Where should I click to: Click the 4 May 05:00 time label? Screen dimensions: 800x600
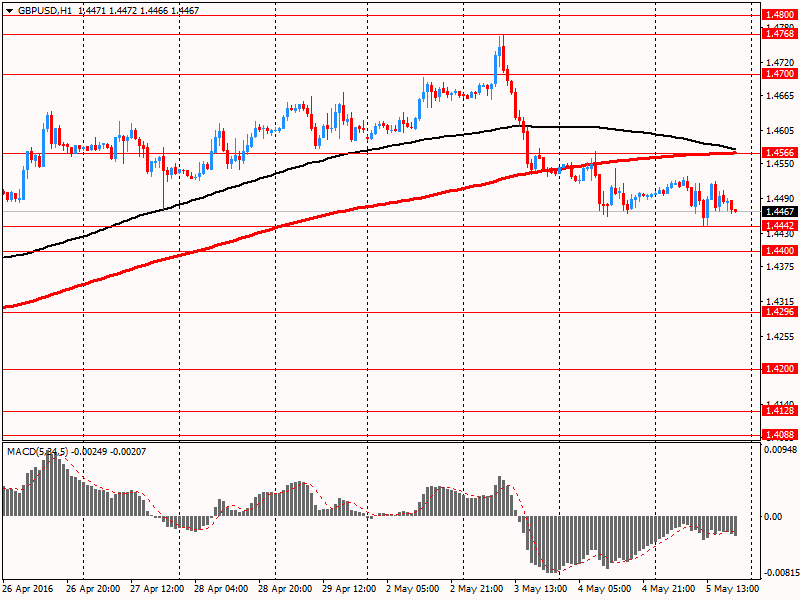coord(605,589)
